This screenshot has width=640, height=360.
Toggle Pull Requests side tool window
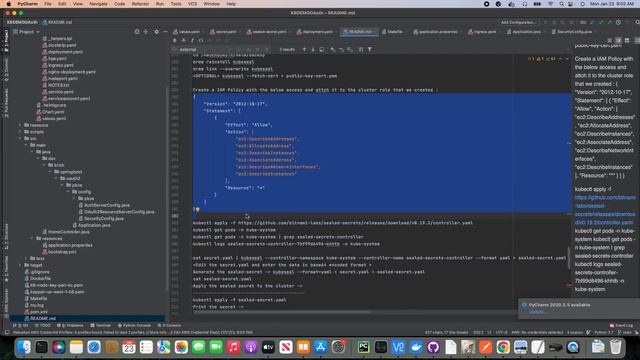(x=6, y=103)
